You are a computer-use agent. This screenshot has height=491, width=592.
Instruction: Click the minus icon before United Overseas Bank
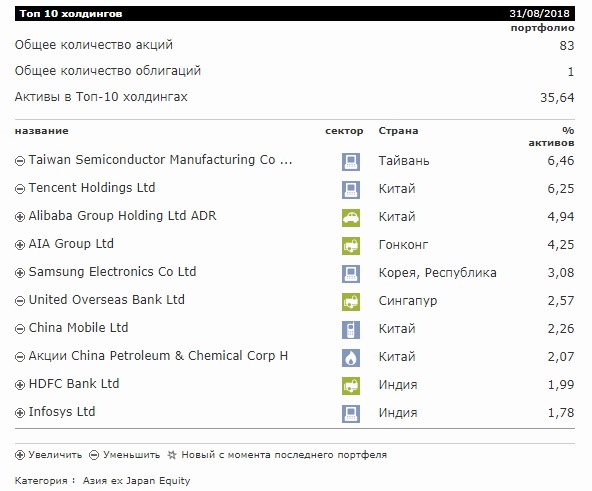20,301
